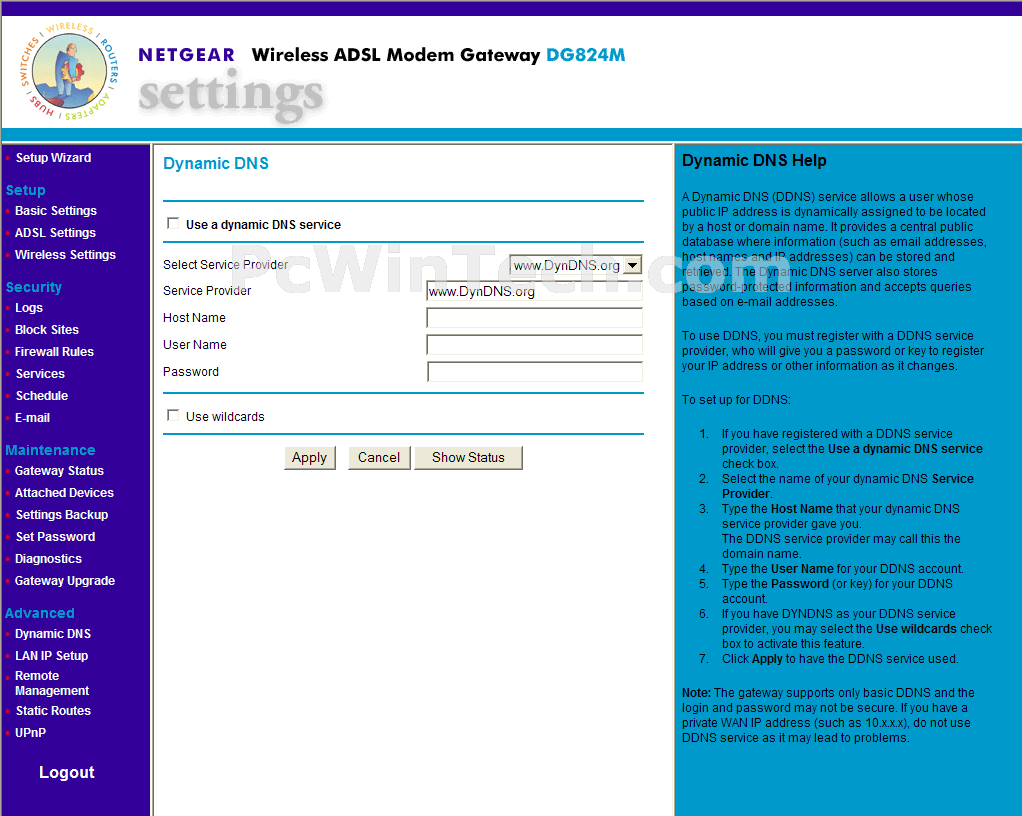Click the Maintenance section header in sidebar
The image size is (1022, 816).
pos(50,450)
